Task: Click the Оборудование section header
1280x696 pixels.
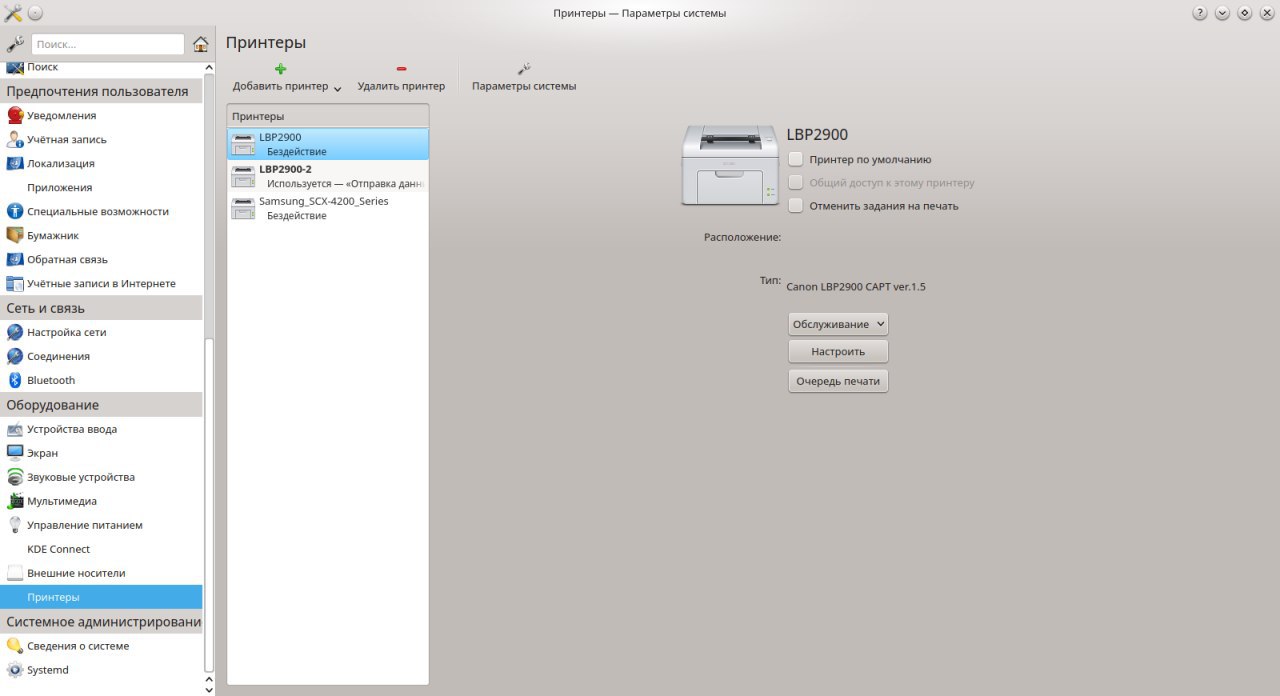Action: coord(101,405)
